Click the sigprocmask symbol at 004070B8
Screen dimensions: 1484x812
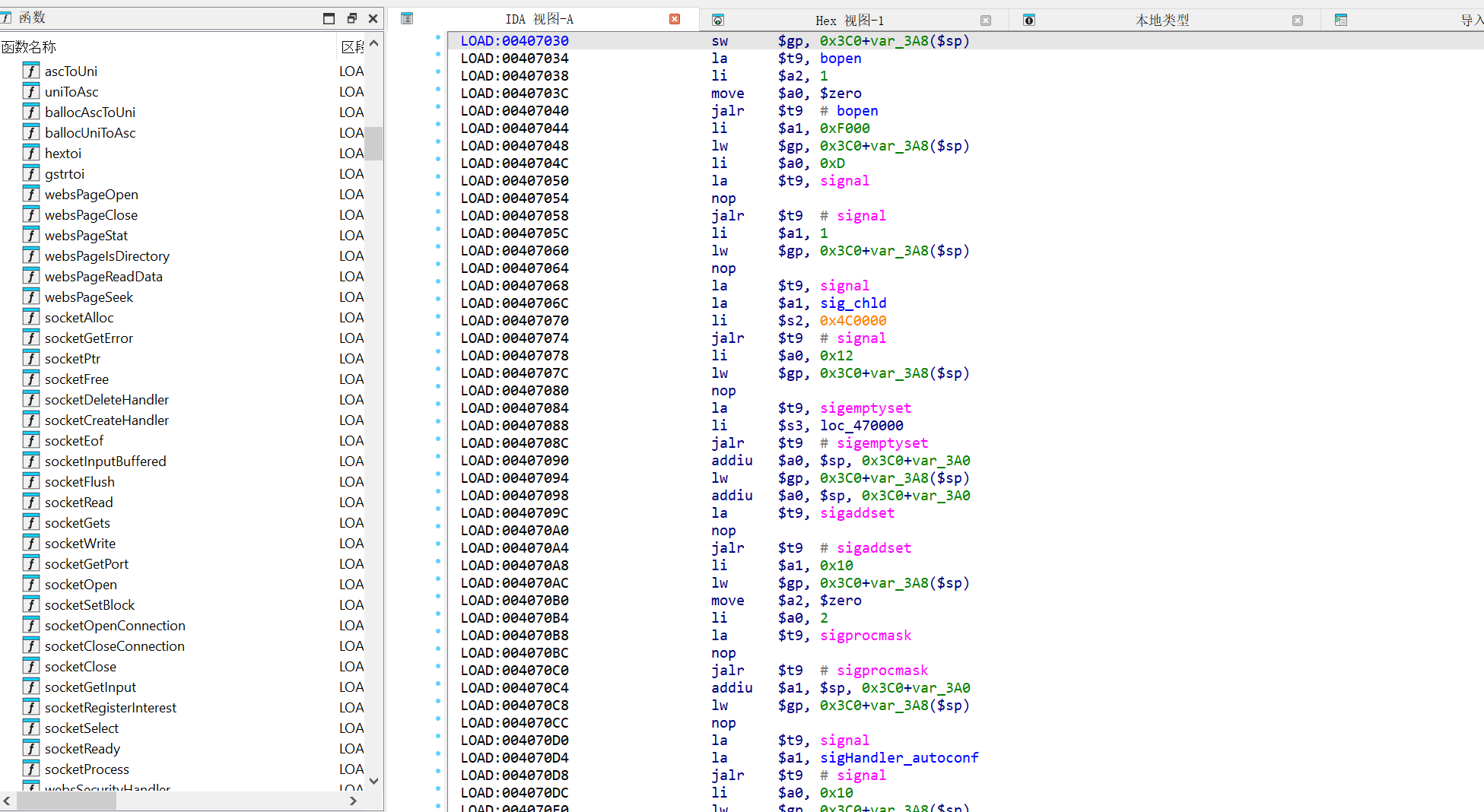tap(866, 635)
